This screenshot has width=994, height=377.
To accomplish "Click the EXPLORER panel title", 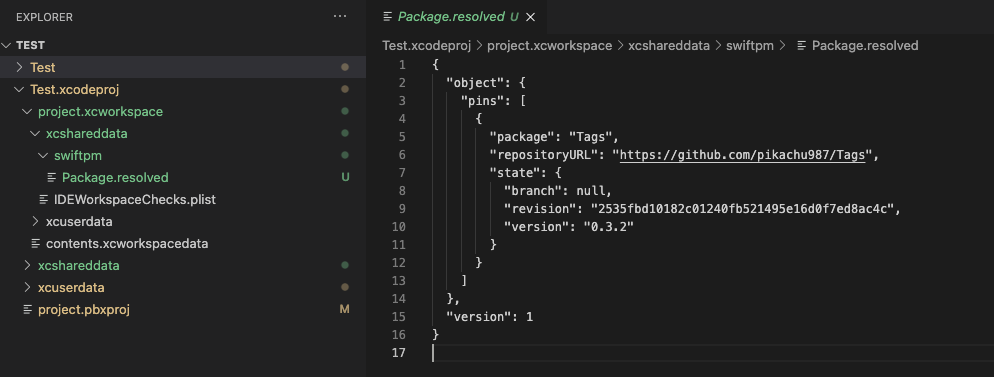I will [44, 17].
